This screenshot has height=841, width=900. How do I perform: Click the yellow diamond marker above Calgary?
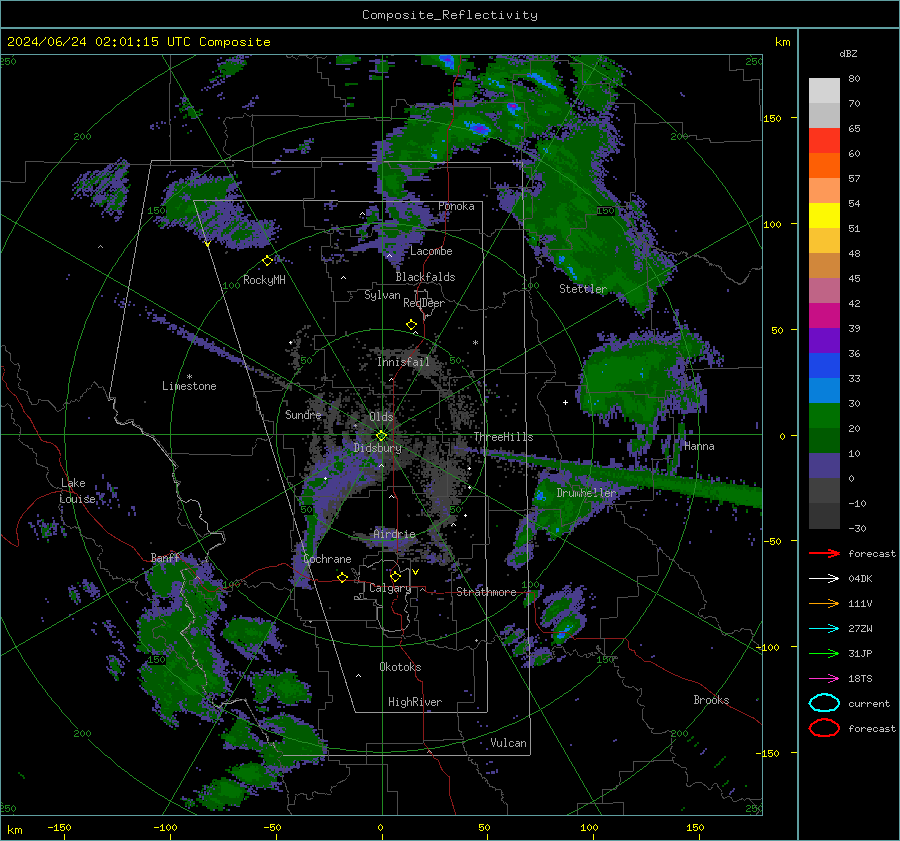click(x=395, y=576)
